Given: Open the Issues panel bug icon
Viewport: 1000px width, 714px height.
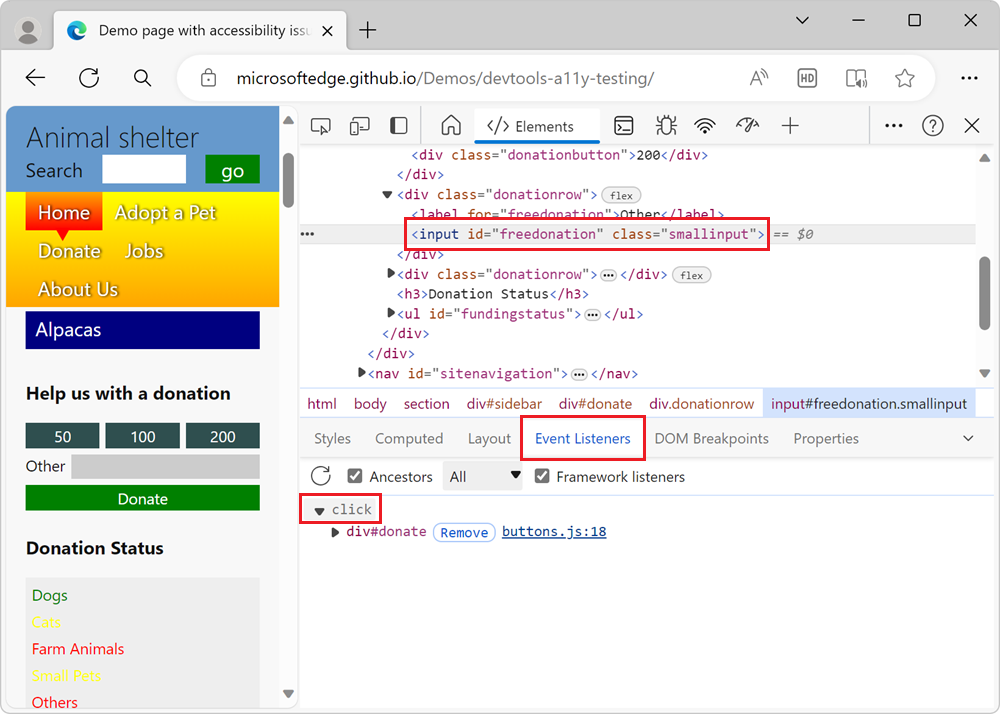Looking at the screenshot, I should coord(665,125).
